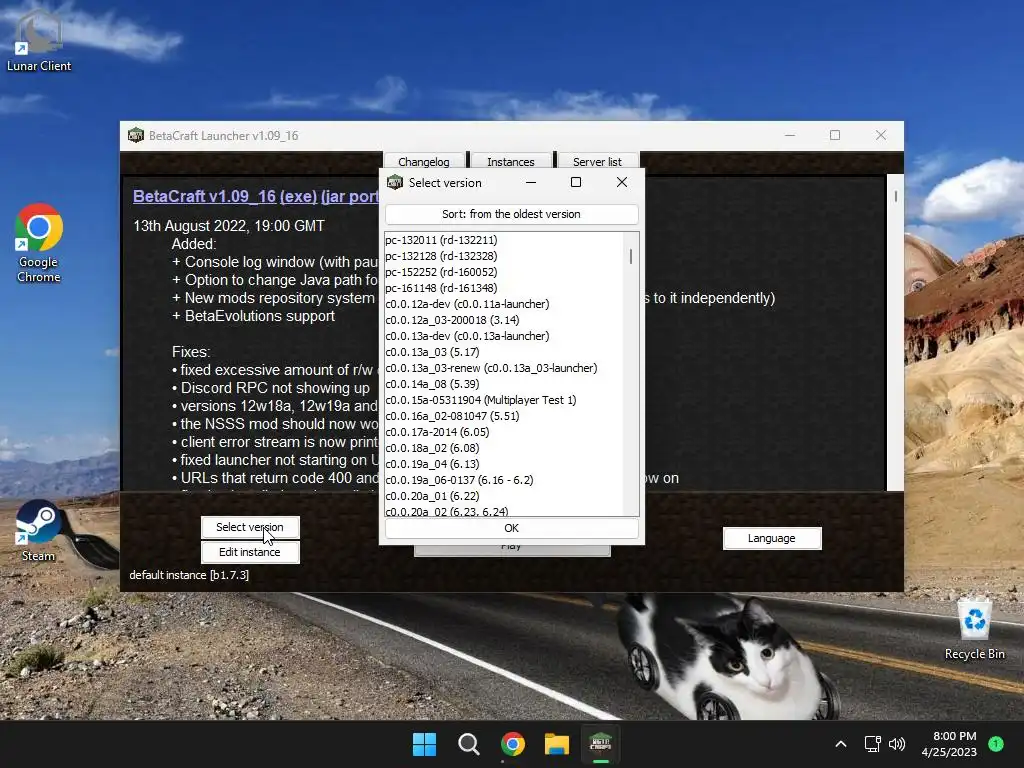Select version c0.0.18a_02 (6.08)
The height and width of the screenshot is (768, 1024).
click(x=504, y=448)
